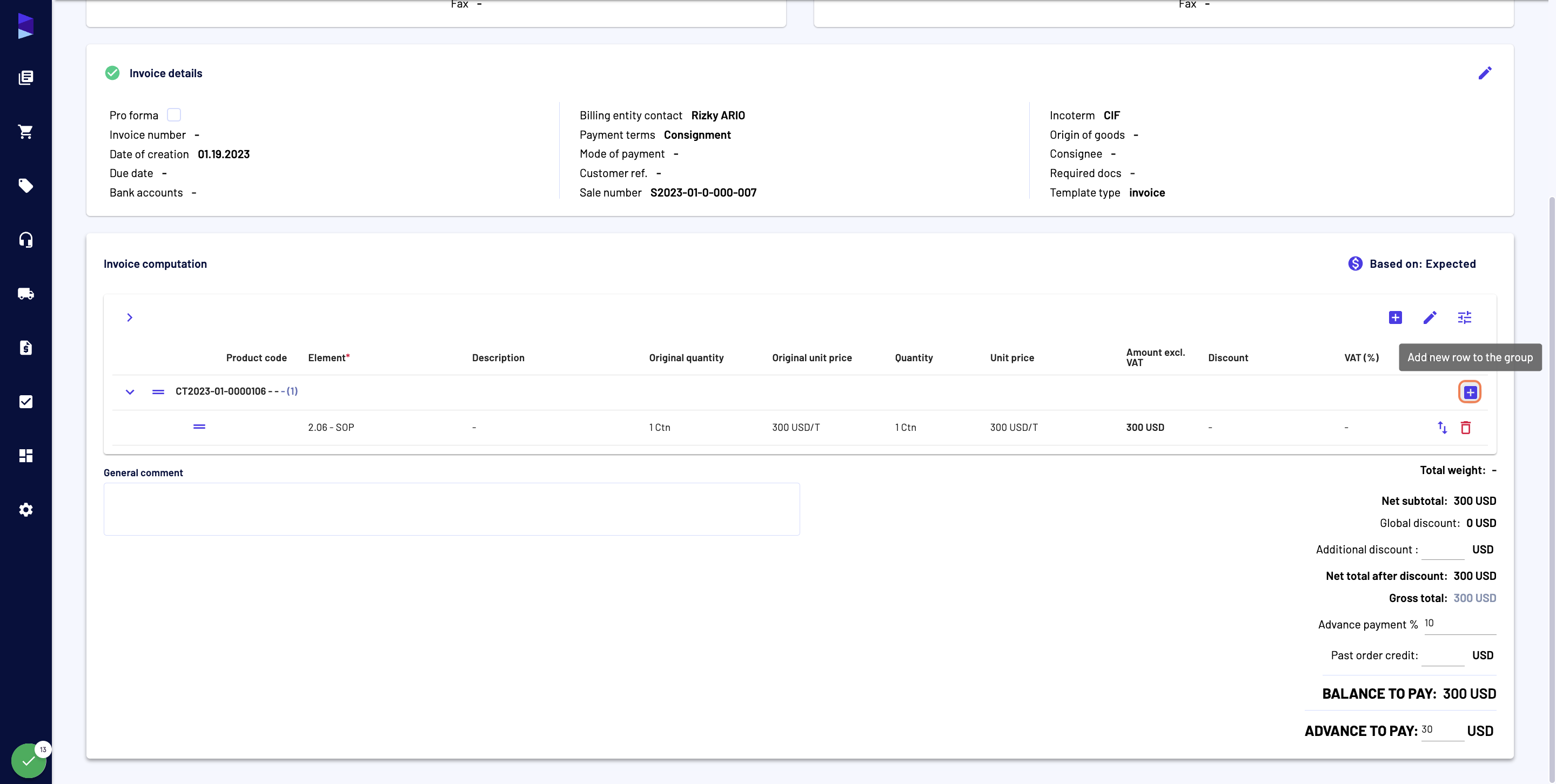Toggle the Pro forma checkbox
Image resolution: width=1556 pixels, height=784 pixels.
pos(174,114)
